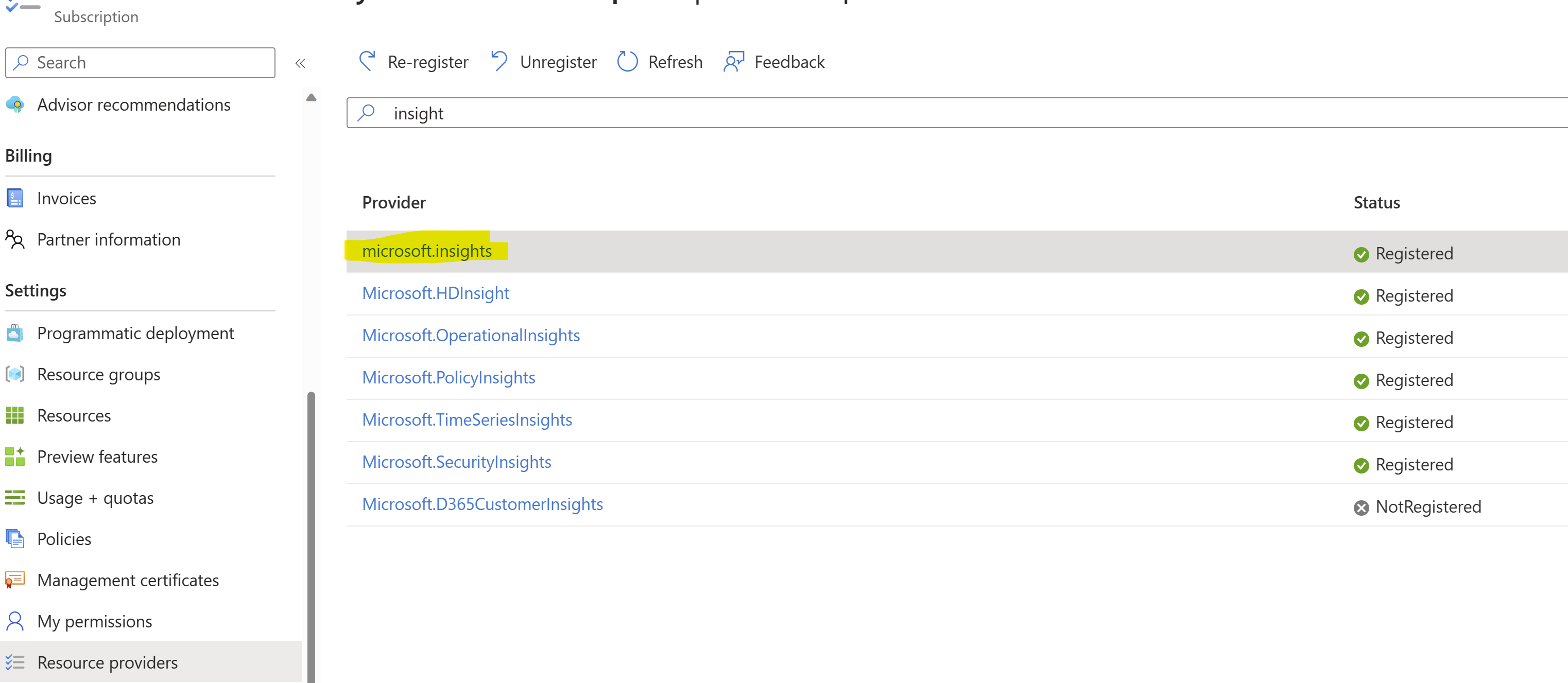Click the Feedback person icon

(x=733, y=61)
